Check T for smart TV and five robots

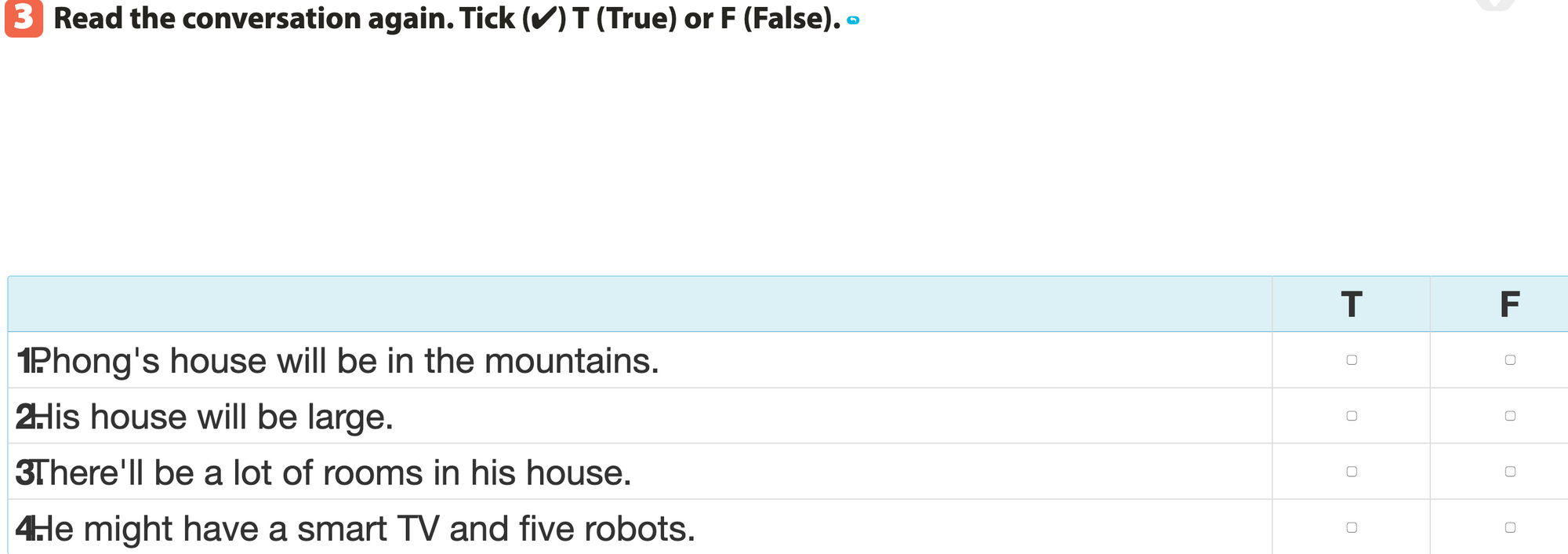coord(1352,527)
